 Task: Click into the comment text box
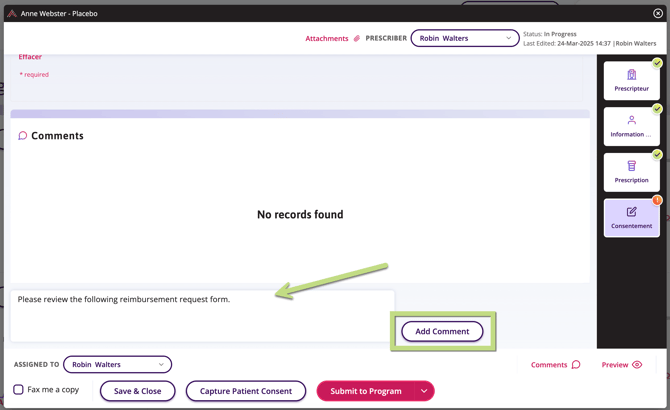(202, 316)
